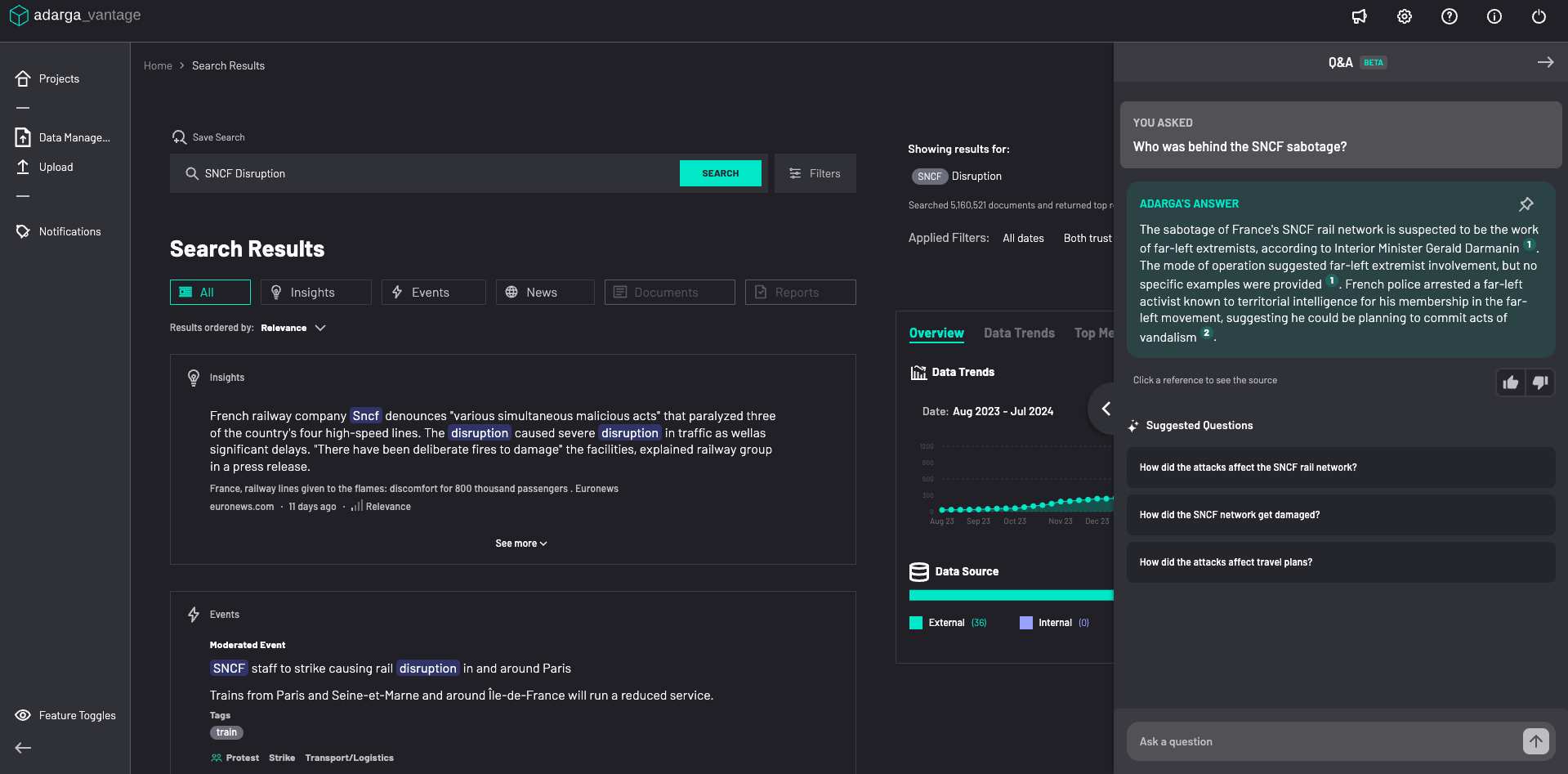Focus the SNCF Disruption search field
The height and width of the screenshot is (774, 1568).
425,173
